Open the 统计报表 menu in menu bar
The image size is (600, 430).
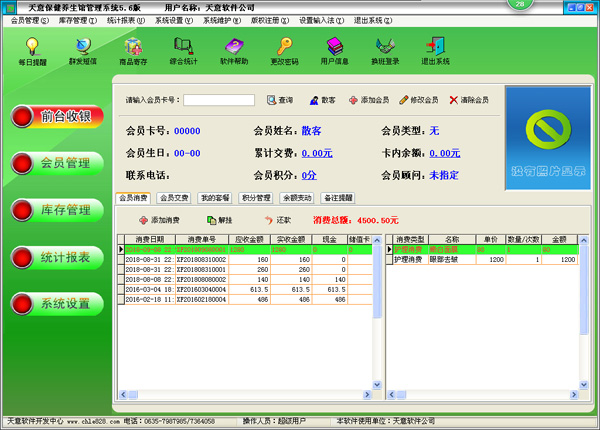pyautogui.click(x=126, y=20)
